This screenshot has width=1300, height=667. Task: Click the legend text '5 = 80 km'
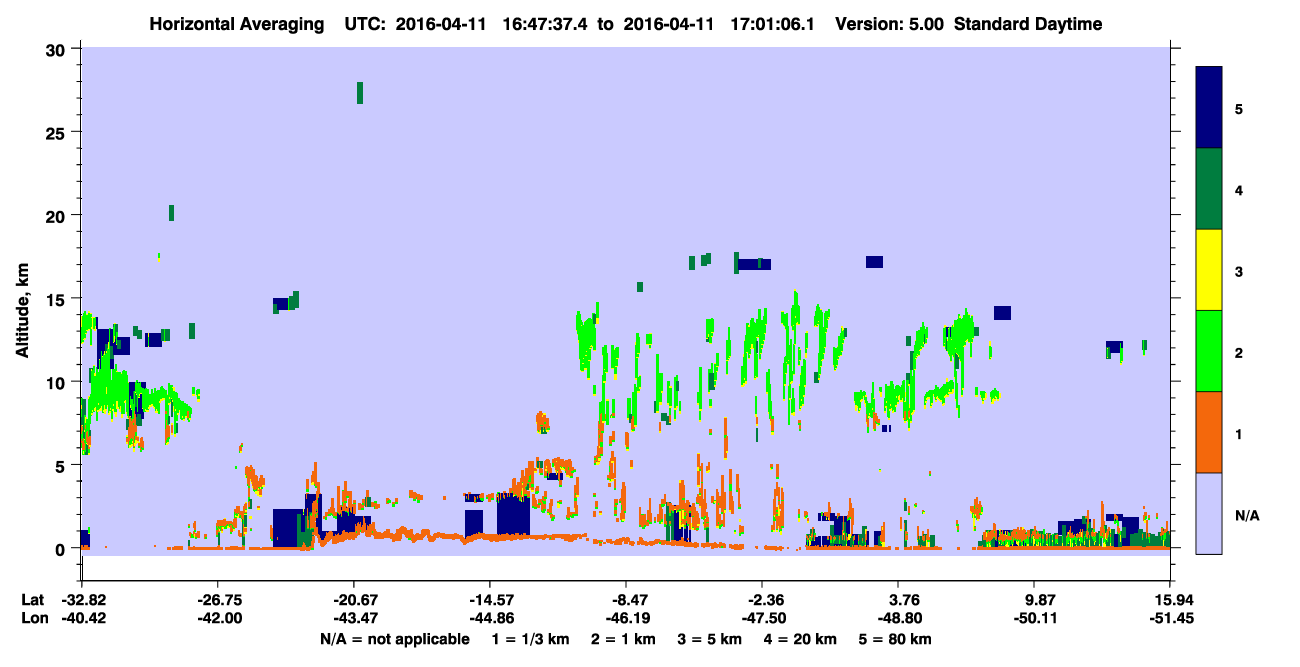(896, 640)
